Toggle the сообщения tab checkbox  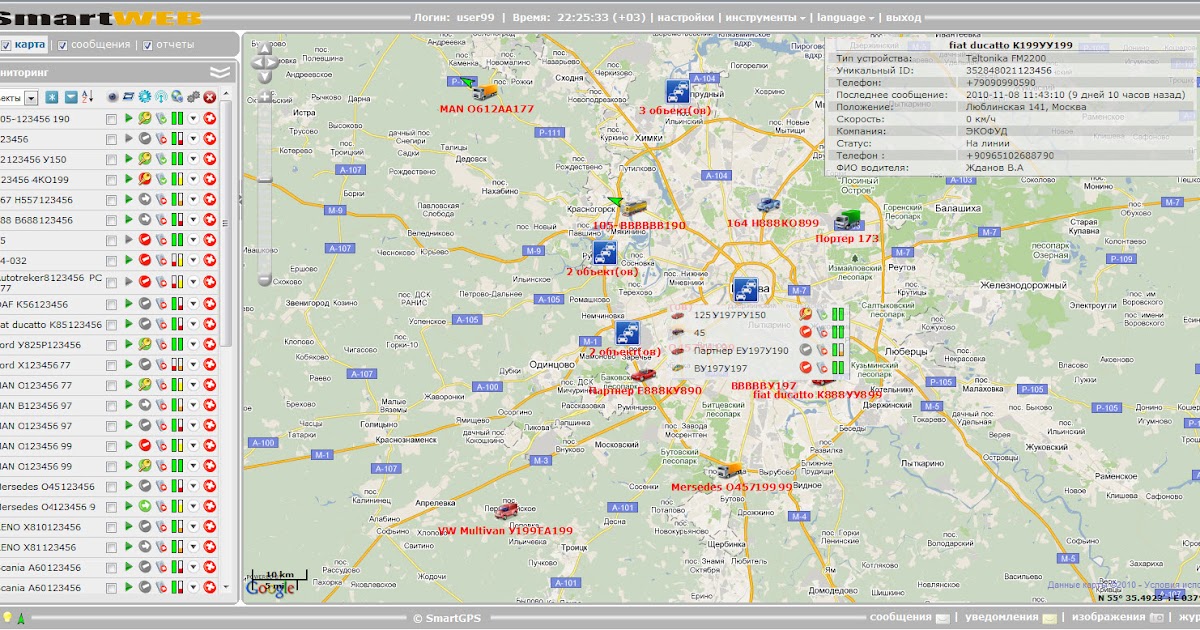pyautogui.click(x=63, y=45)
